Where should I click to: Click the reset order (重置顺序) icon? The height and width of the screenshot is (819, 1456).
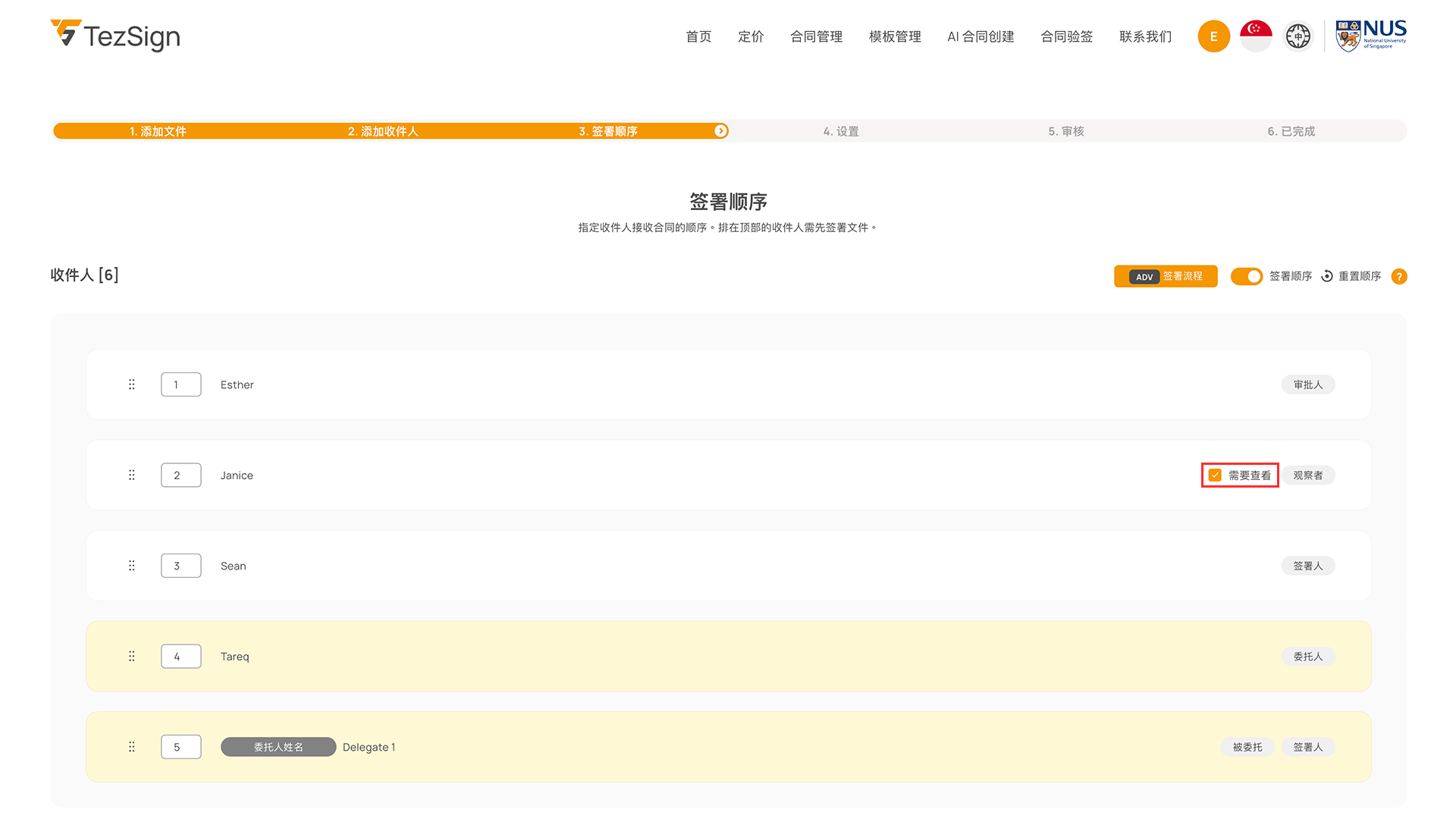click(1327, 276)
